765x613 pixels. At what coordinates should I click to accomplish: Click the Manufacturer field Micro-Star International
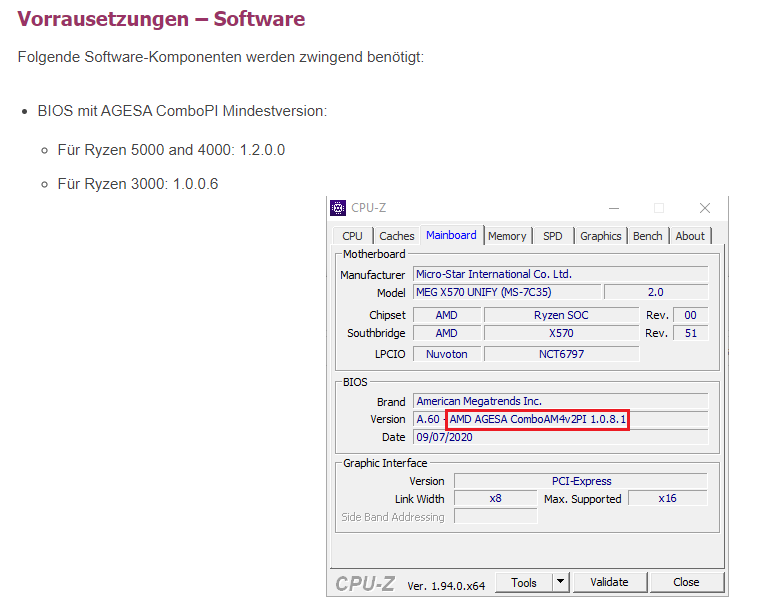pyautogui.click(x=561, y=274)
